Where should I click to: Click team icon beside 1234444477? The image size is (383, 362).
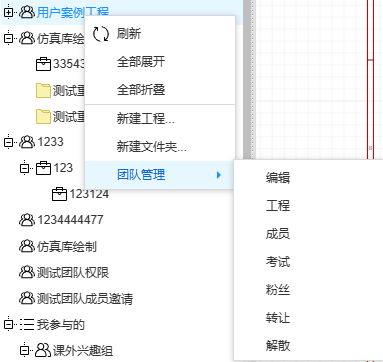point(27,220)
